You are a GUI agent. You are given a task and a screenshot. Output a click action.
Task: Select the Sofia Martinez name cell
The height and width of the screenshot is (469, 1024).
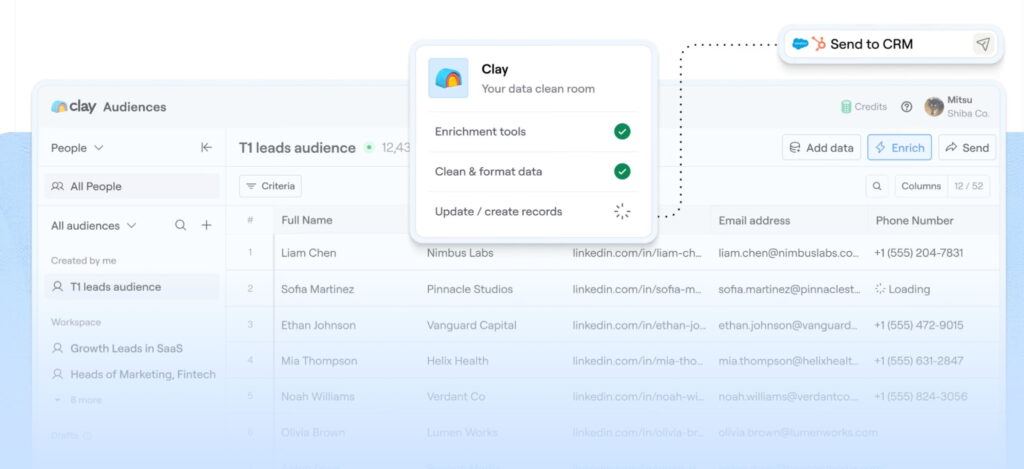[318, 289]
